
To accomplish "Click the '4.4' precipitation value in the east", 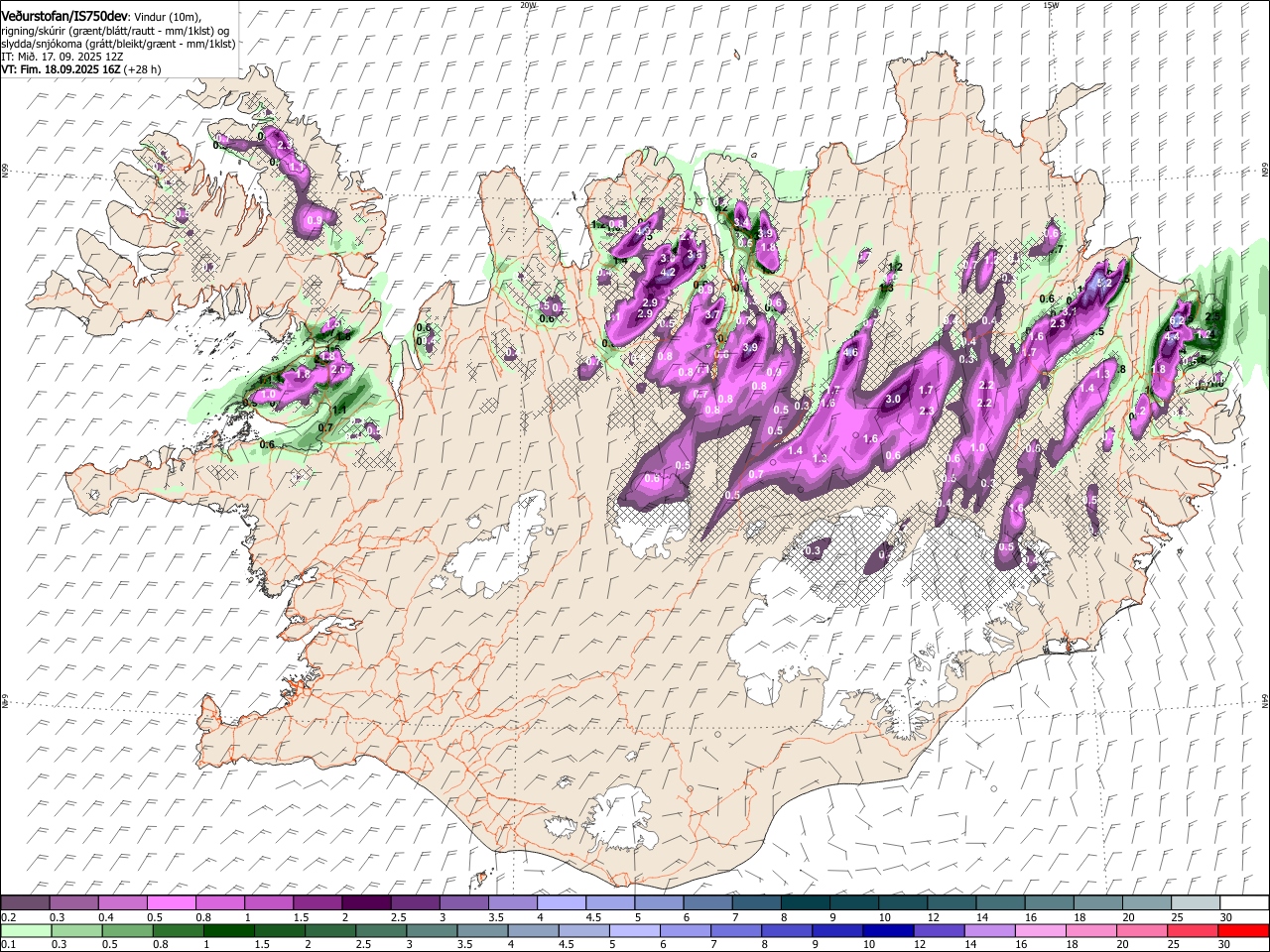I will point(1172,336).
